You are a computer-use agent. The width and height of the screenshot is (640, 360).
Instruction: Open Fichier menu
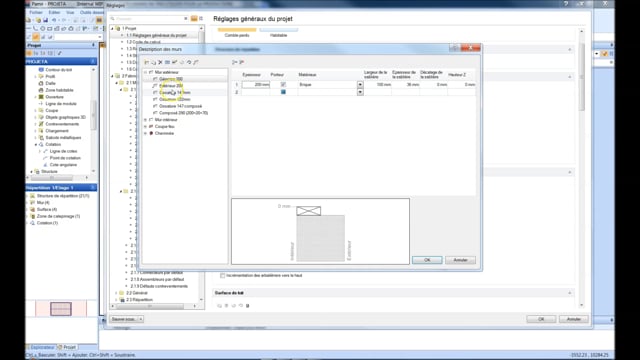pos(36,12)
